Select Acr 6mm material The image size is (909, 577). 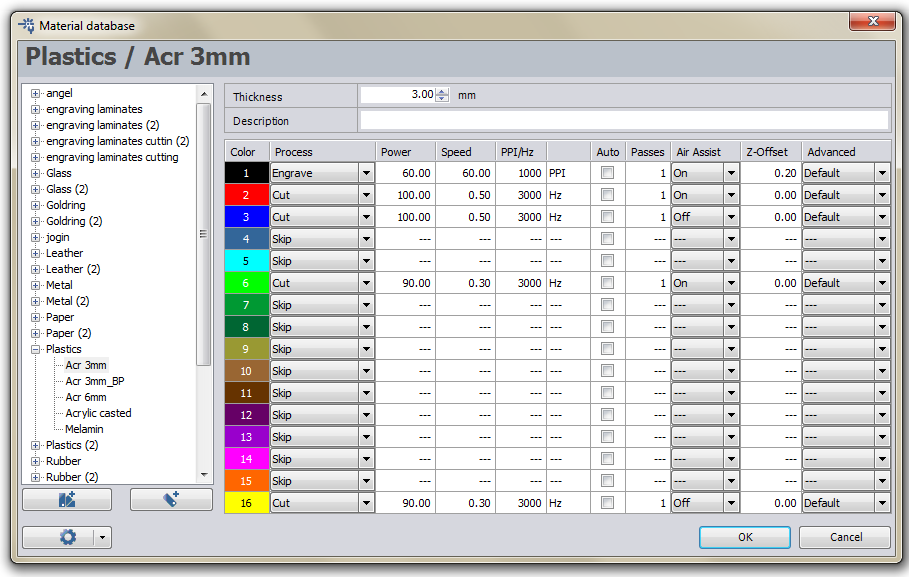pyautogui.click(x=86, y=397)
